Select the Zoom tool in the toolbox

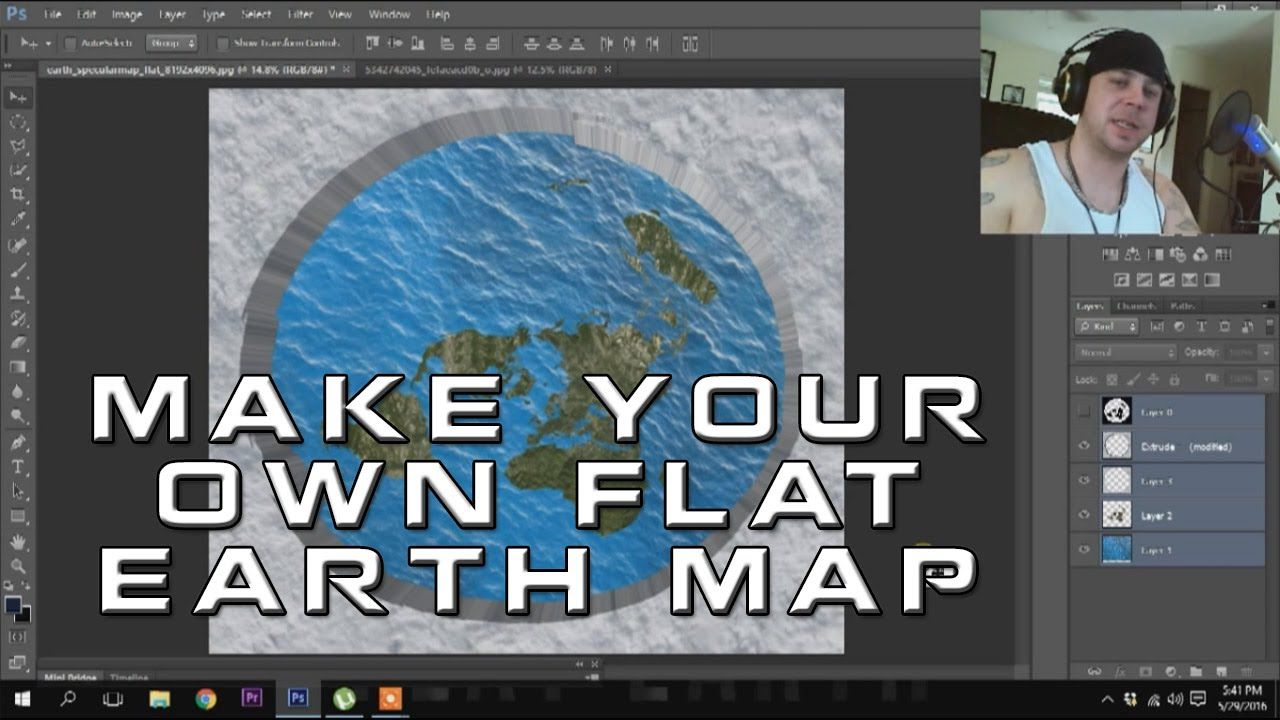click(x=18, y=566)
